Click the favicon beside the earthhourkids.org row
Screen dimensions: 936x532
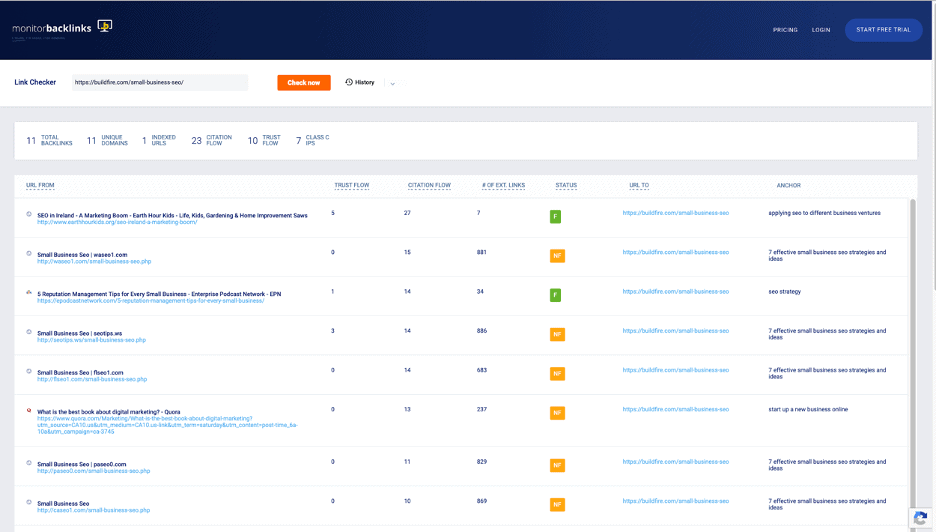pyautogui.click(x=29, y=214)
